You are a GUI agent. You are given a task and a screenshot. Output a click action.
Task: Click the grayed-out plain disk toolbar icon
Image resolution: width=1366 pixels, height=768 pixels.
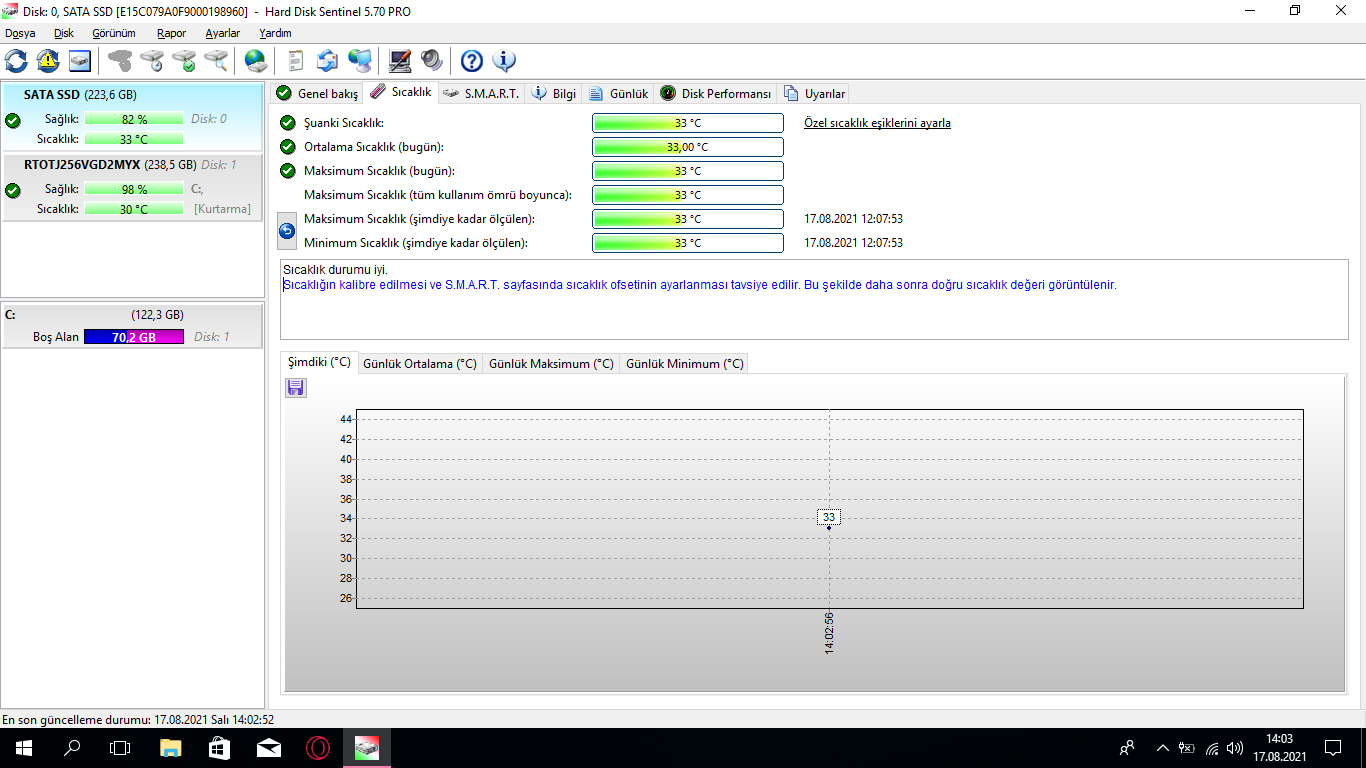pyautogui.click(x=120, y=61)
